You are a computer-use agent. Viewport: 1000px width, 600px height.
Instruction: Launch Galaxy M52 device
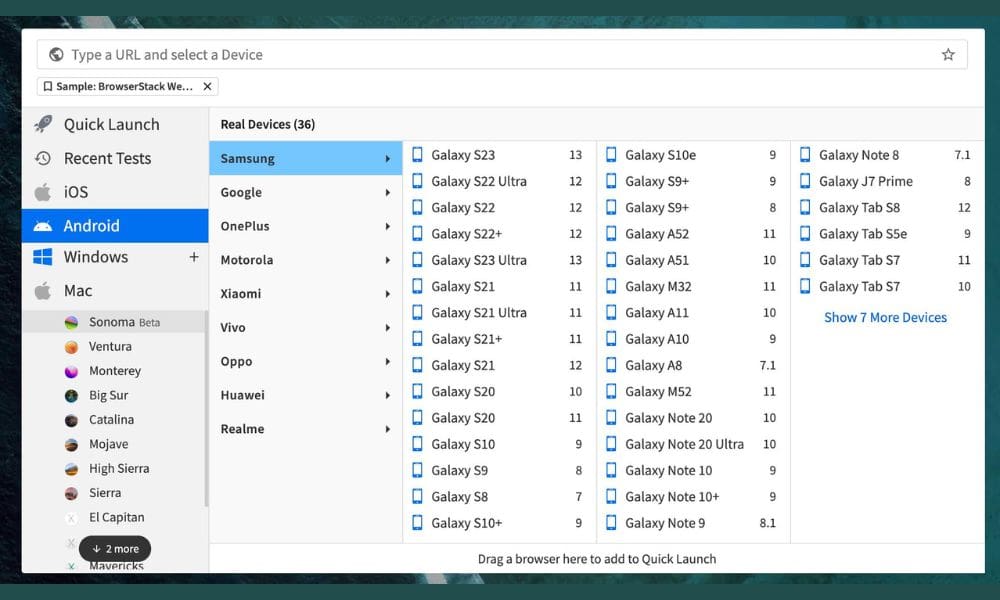pos(692,391)
